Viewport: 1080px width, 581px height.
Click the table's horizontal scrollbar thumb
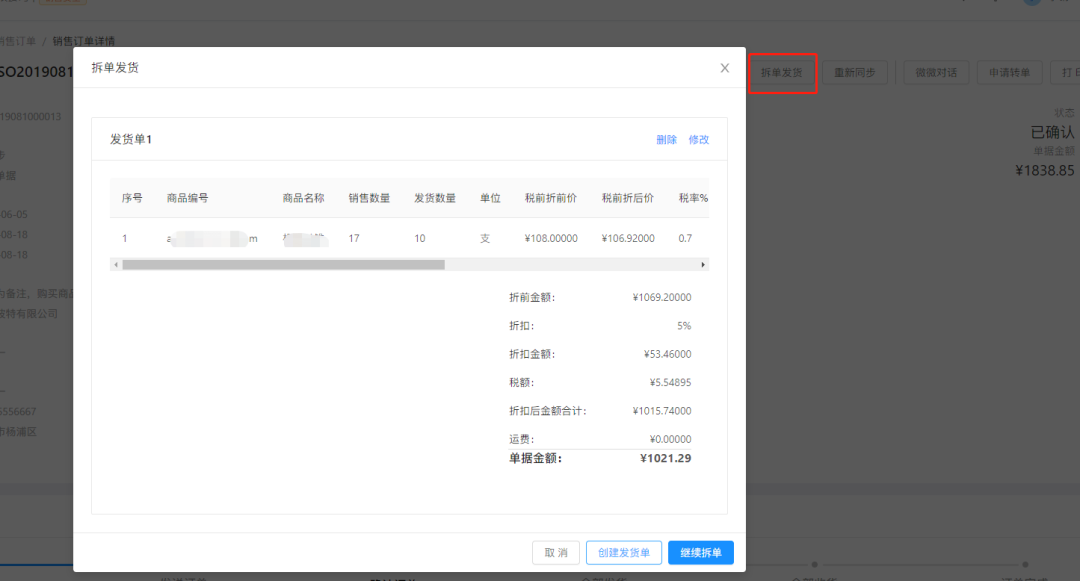coord(283,265)
